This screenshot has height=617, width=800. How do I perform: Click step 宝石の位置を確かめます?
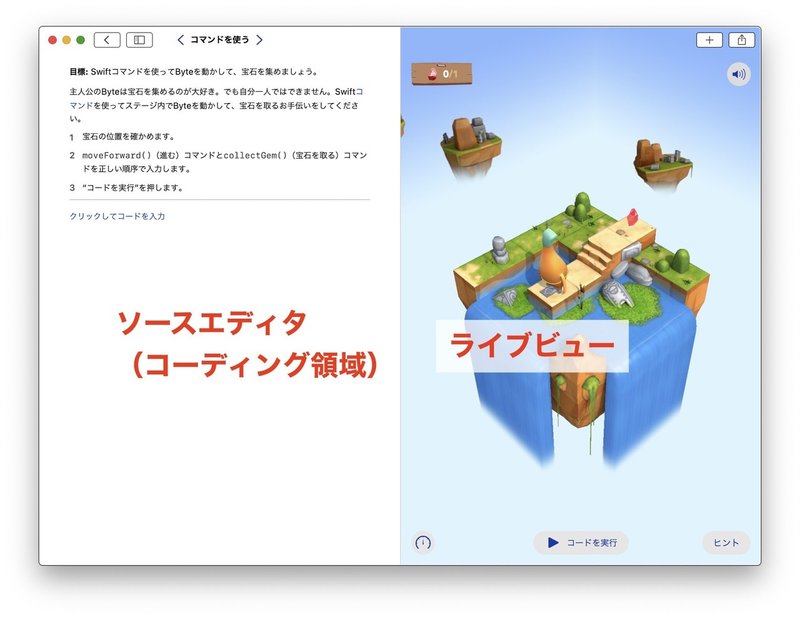[129, 137]
